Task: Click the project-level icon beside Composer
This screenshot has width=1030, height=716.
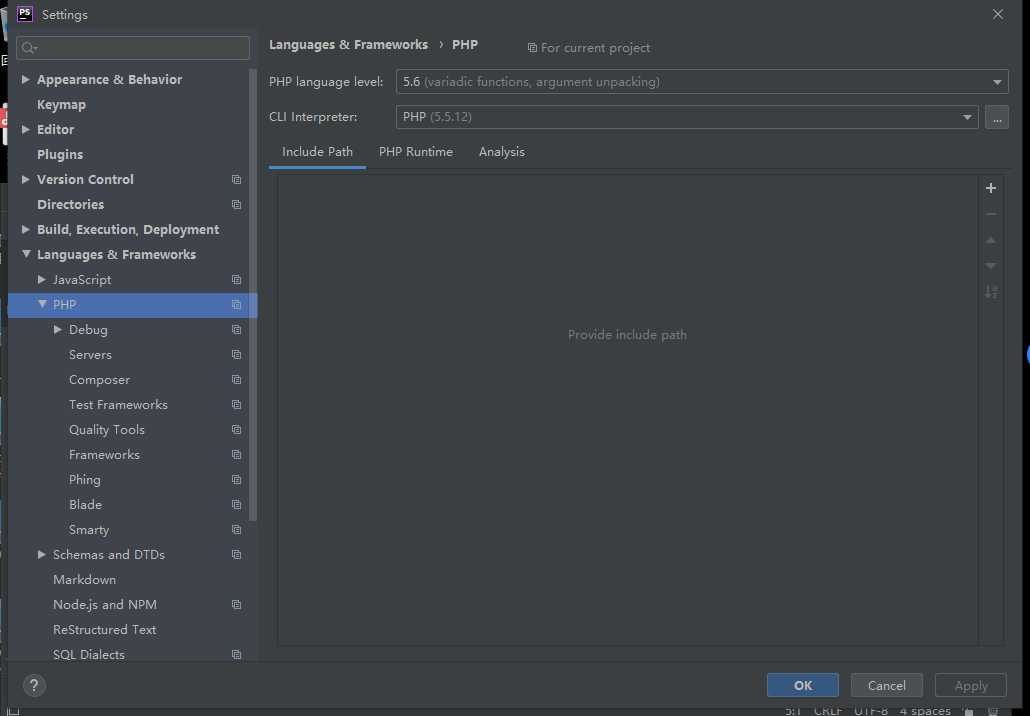Action: (x=236, y=380)
